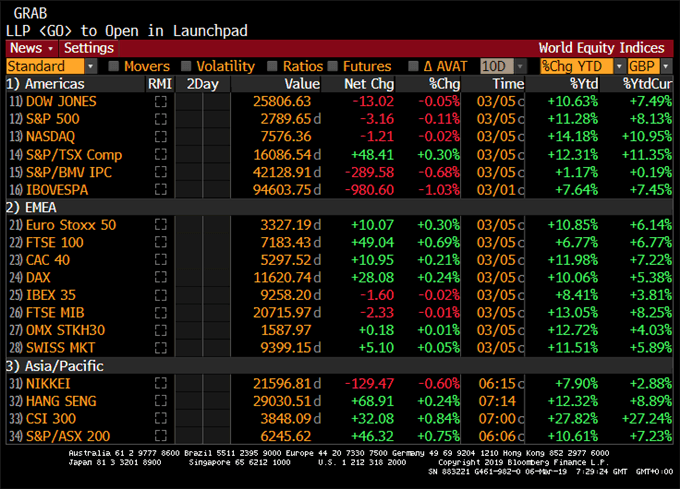The image size is (680, 489).
Task: Toggle RMI box for DAX
Action: click(x=160, y=277)
